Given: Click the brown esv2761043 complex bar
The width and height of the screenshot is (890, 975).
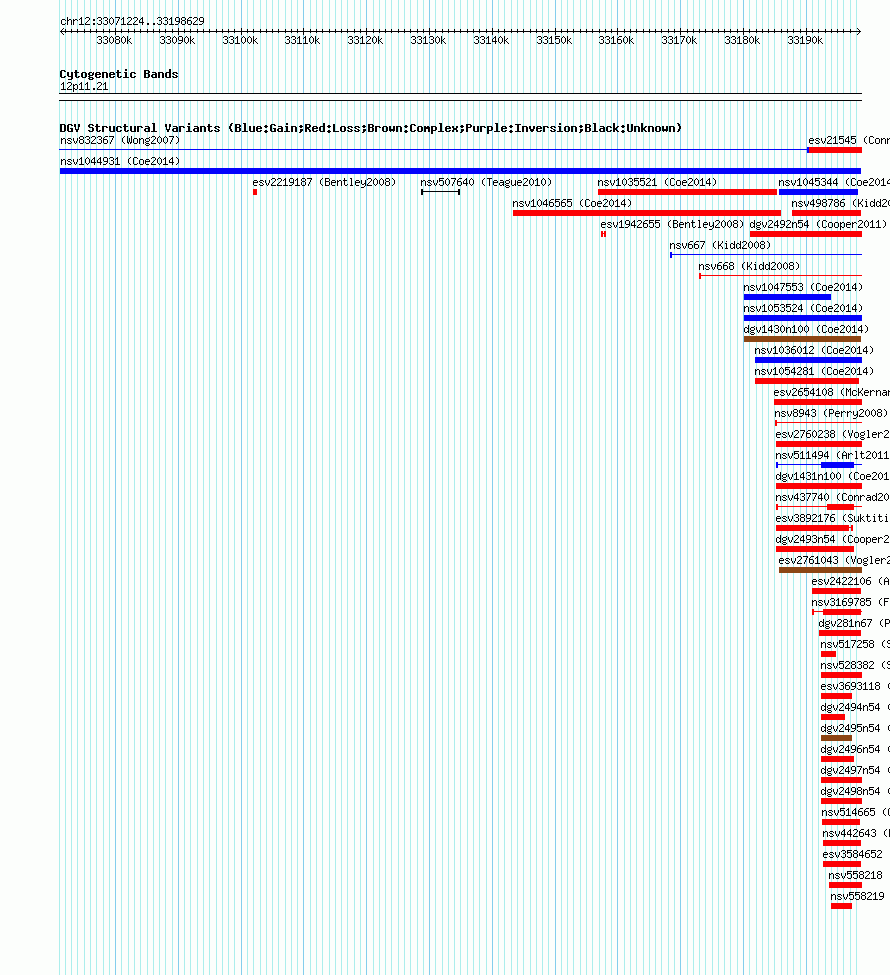Looking at the screenshot, I should (820, 570).
